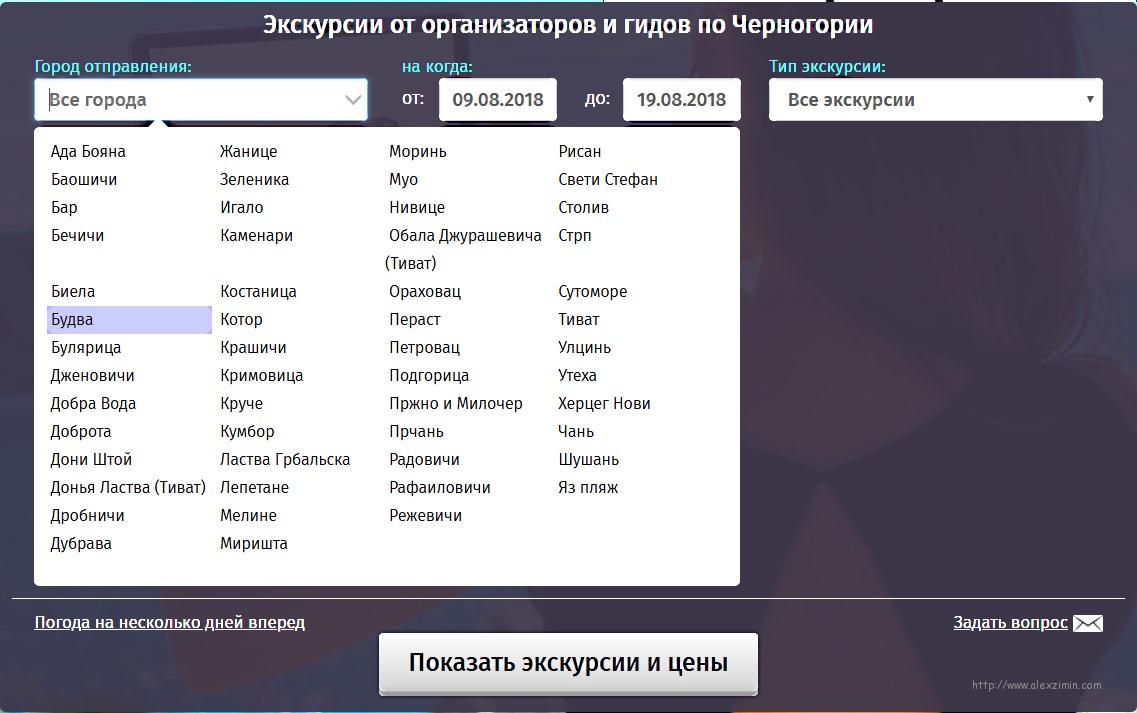Click the Задать вопрос link
The width and height of the screenshot is (1137, 713).
1010,622
